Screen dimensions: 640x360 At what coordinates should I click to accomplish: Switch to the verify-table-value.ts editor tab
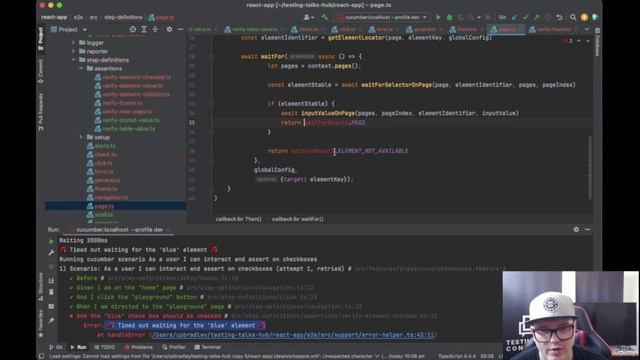pyautogui.click(x=250, y=29)
